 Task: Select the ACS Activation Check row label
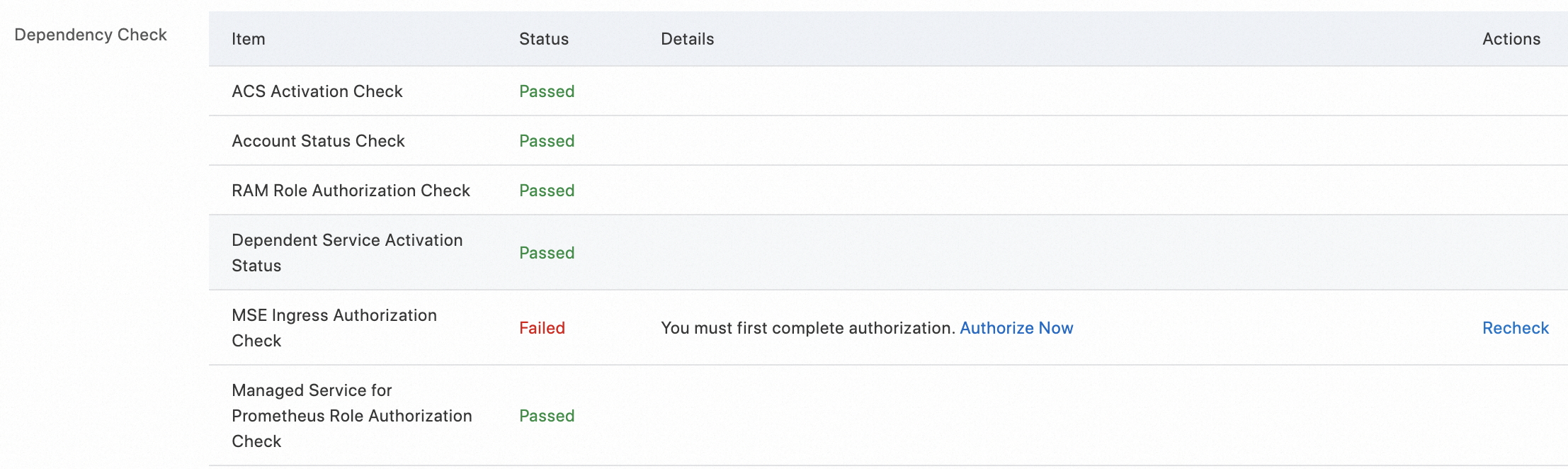point(317,91)
